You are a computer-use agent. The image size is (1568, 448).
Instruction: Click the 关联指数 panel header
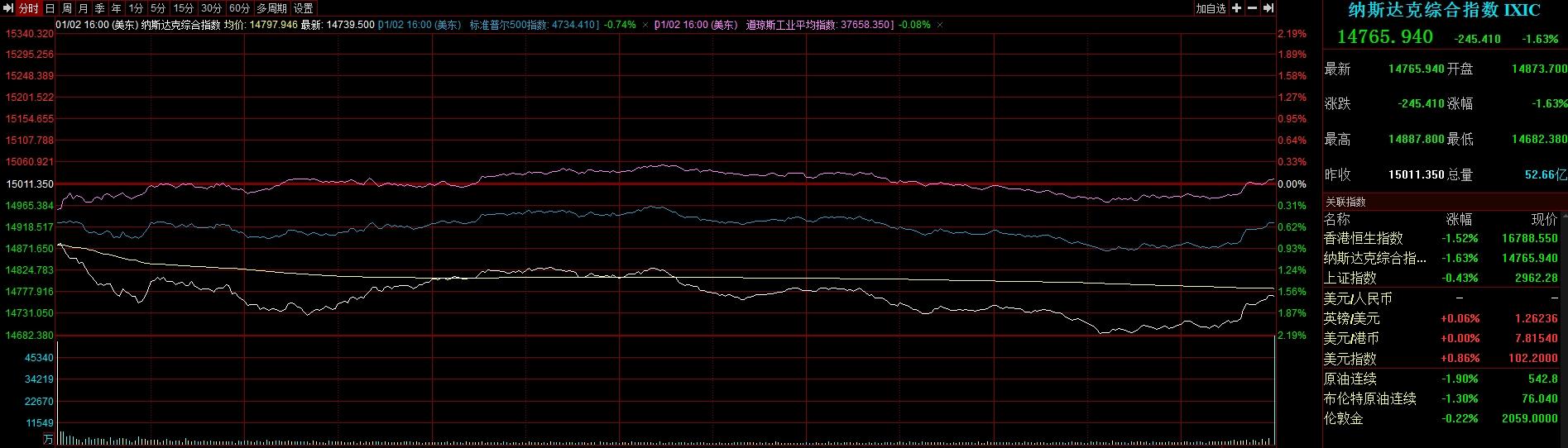click(1345, 202)
